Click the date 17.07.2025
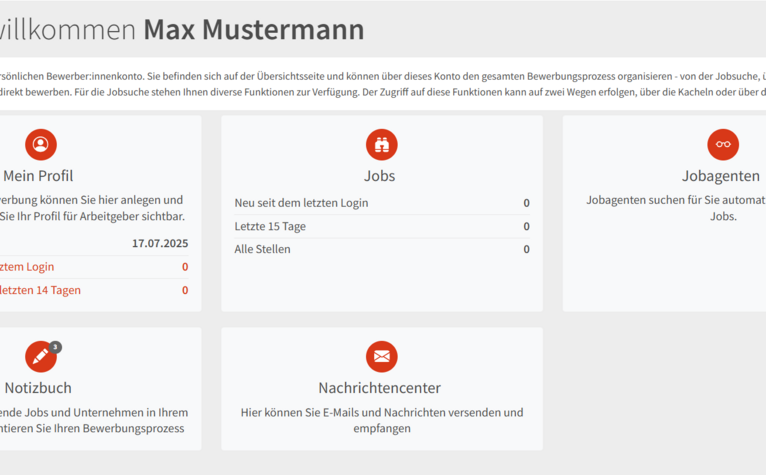The width and height of the screenshot is (766, 475). tap(160, 243)
